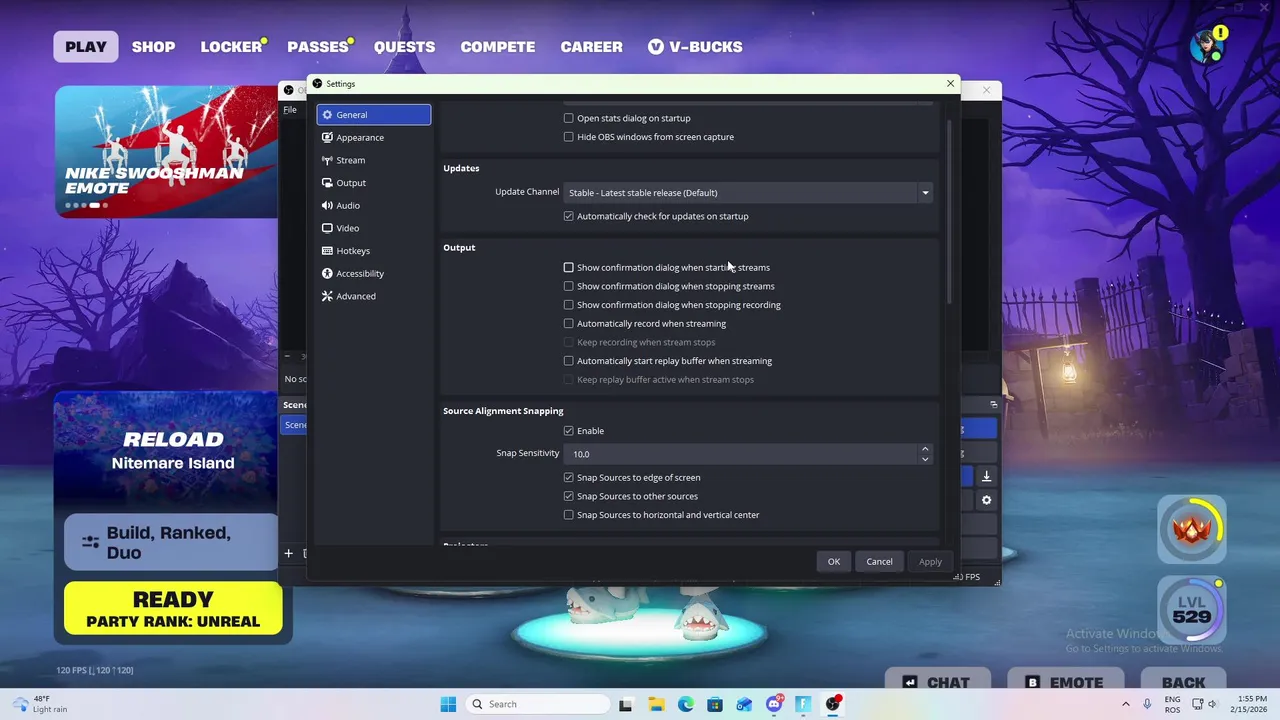The width and height of the screenshot is (1280, 720).
Task: Open Discord from the taskbar
Action: [774, 704]
